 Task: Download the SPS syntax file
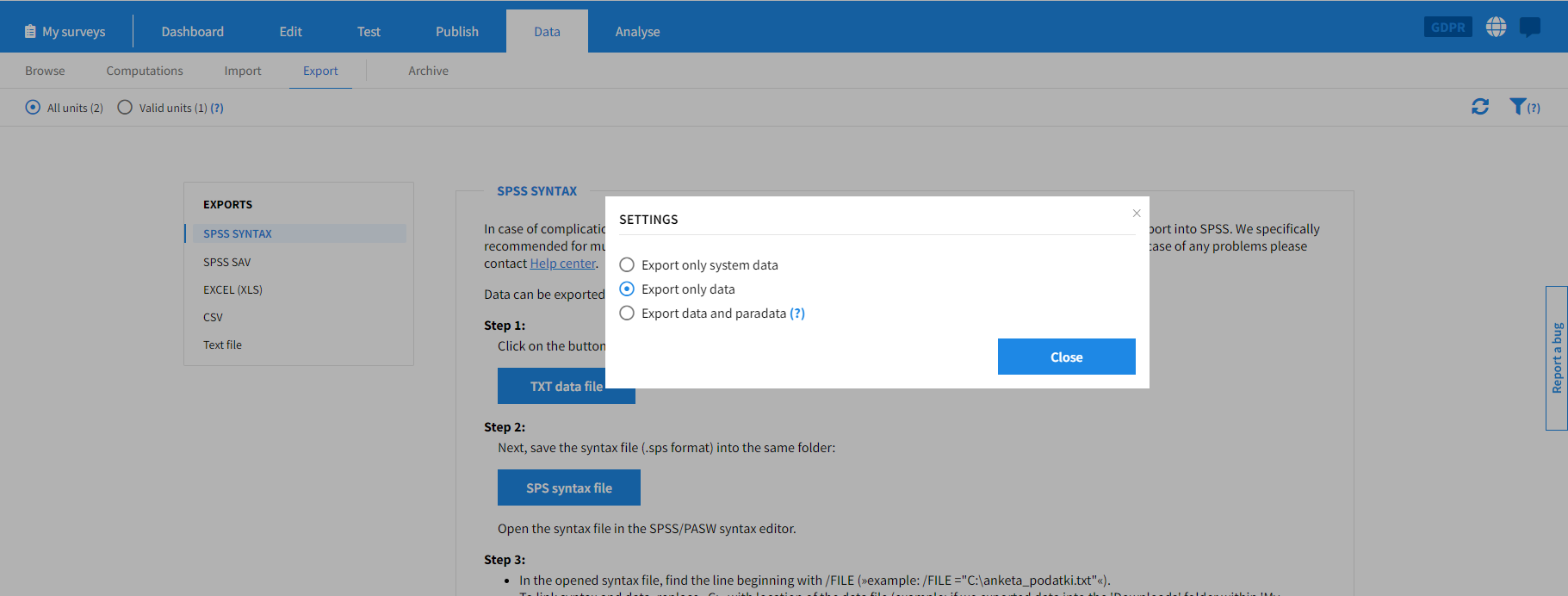point(568,487)
